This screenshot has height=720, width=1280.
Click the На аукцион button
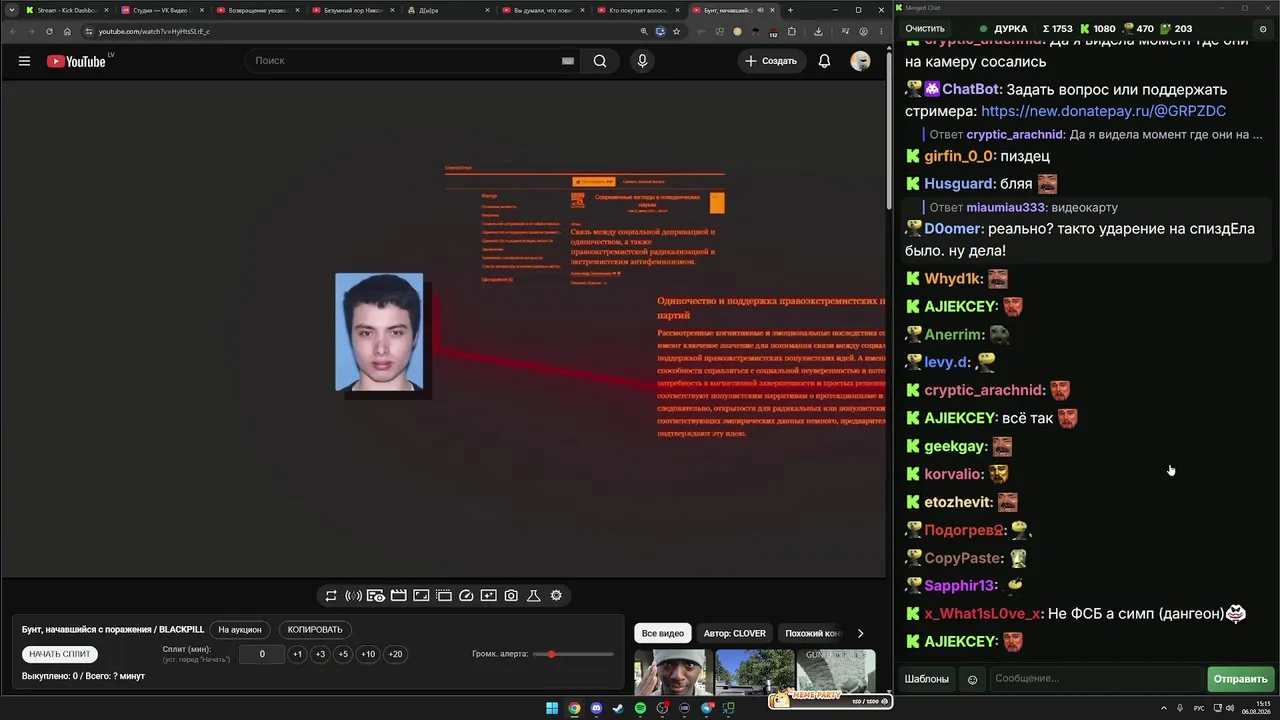pyautogui.click(x=240, y=630)
